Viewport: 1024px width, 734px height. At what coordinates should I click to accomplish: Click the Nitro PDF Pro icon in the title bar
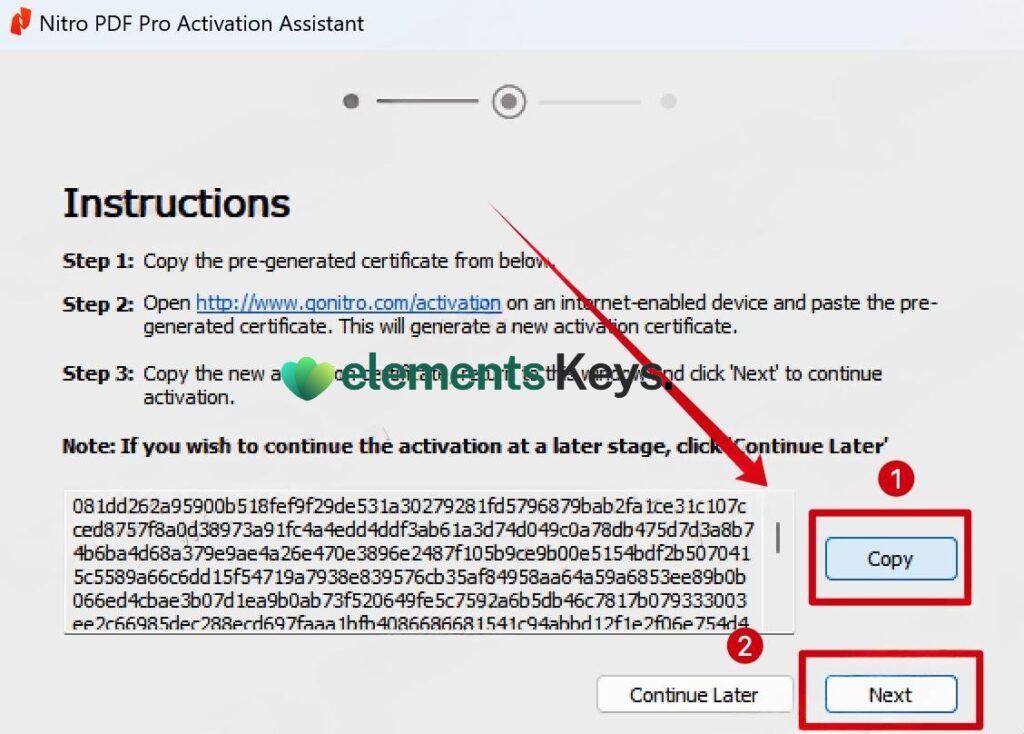[x=20, y=22]
